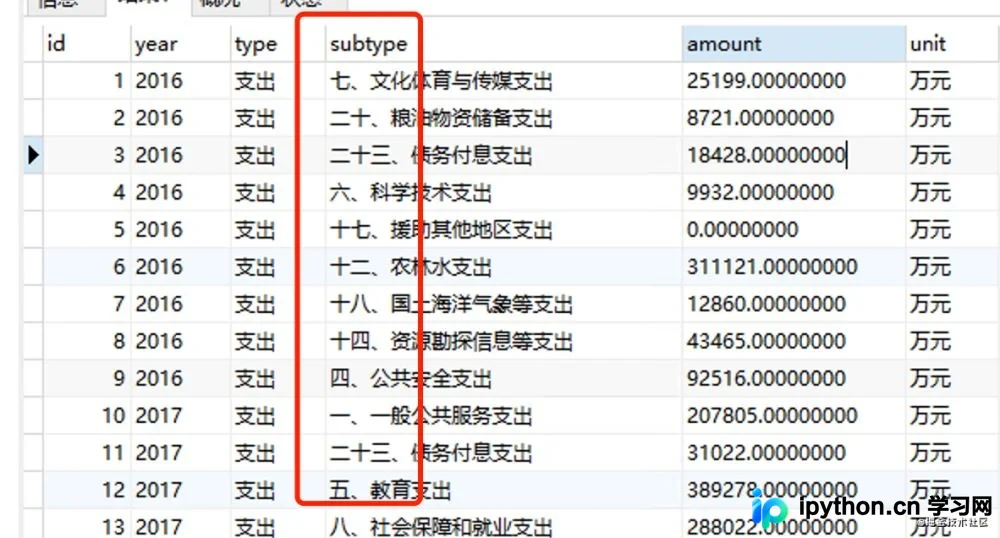Select the current row indicator arrow on row 3

coord(33,155)
